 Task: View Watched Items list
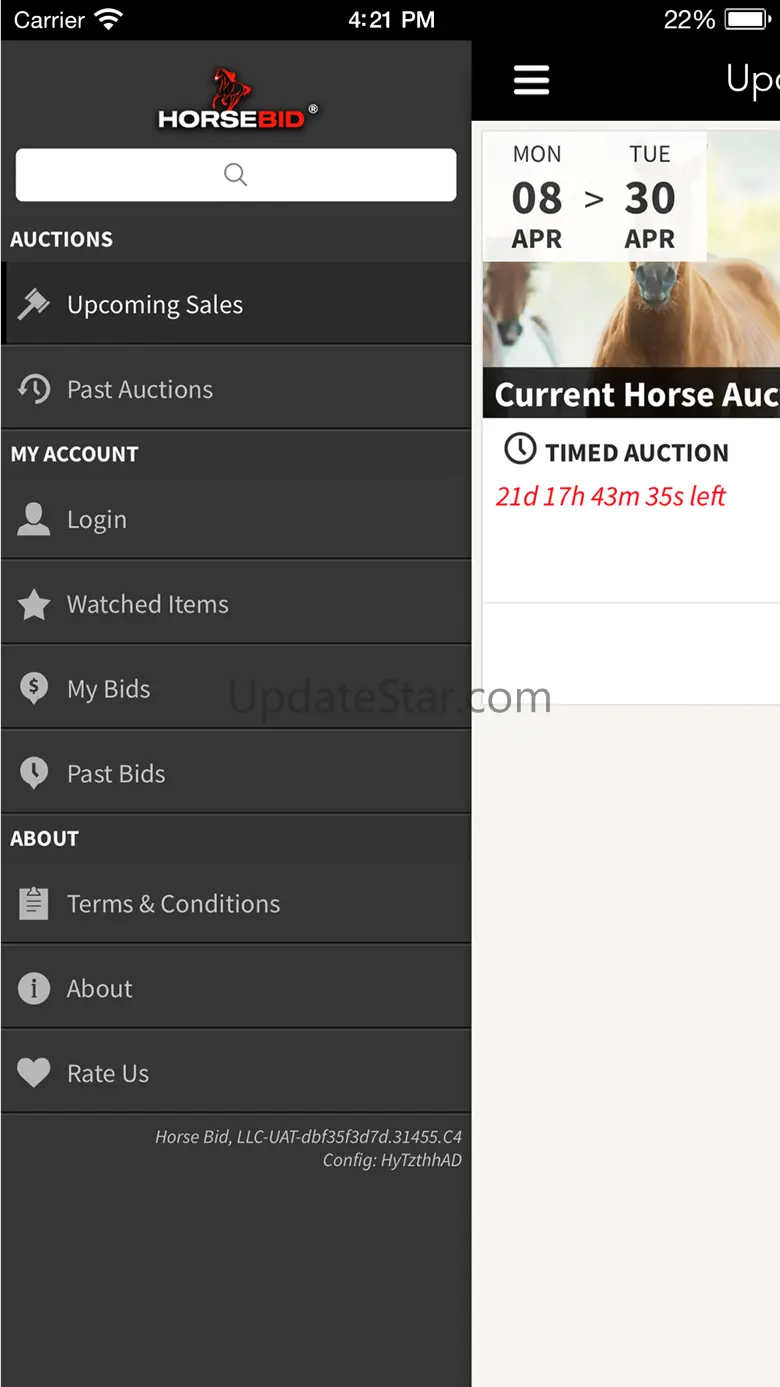click(x=148, y=605)
